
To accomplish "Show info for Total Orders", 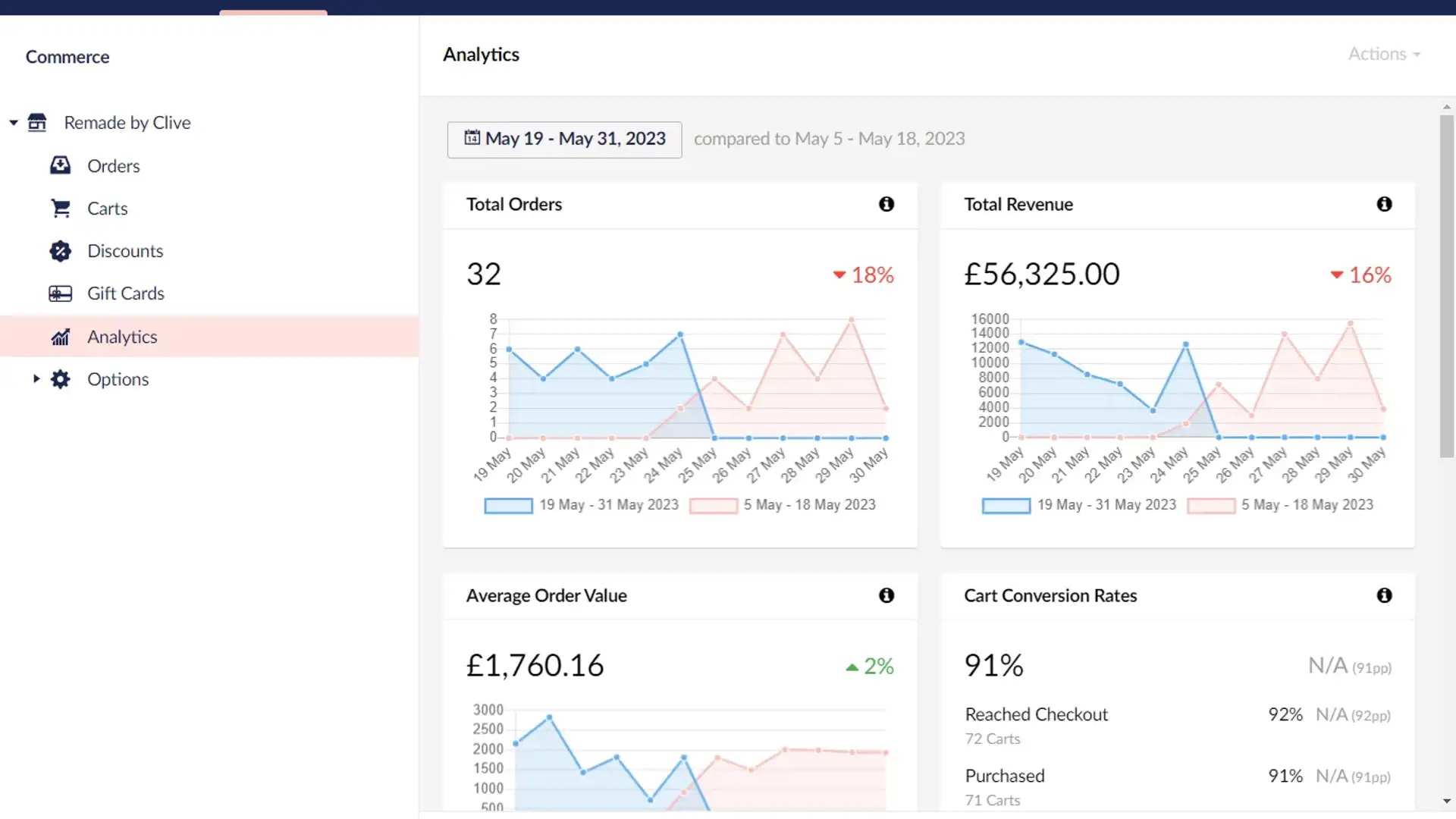I will point(886,204).
